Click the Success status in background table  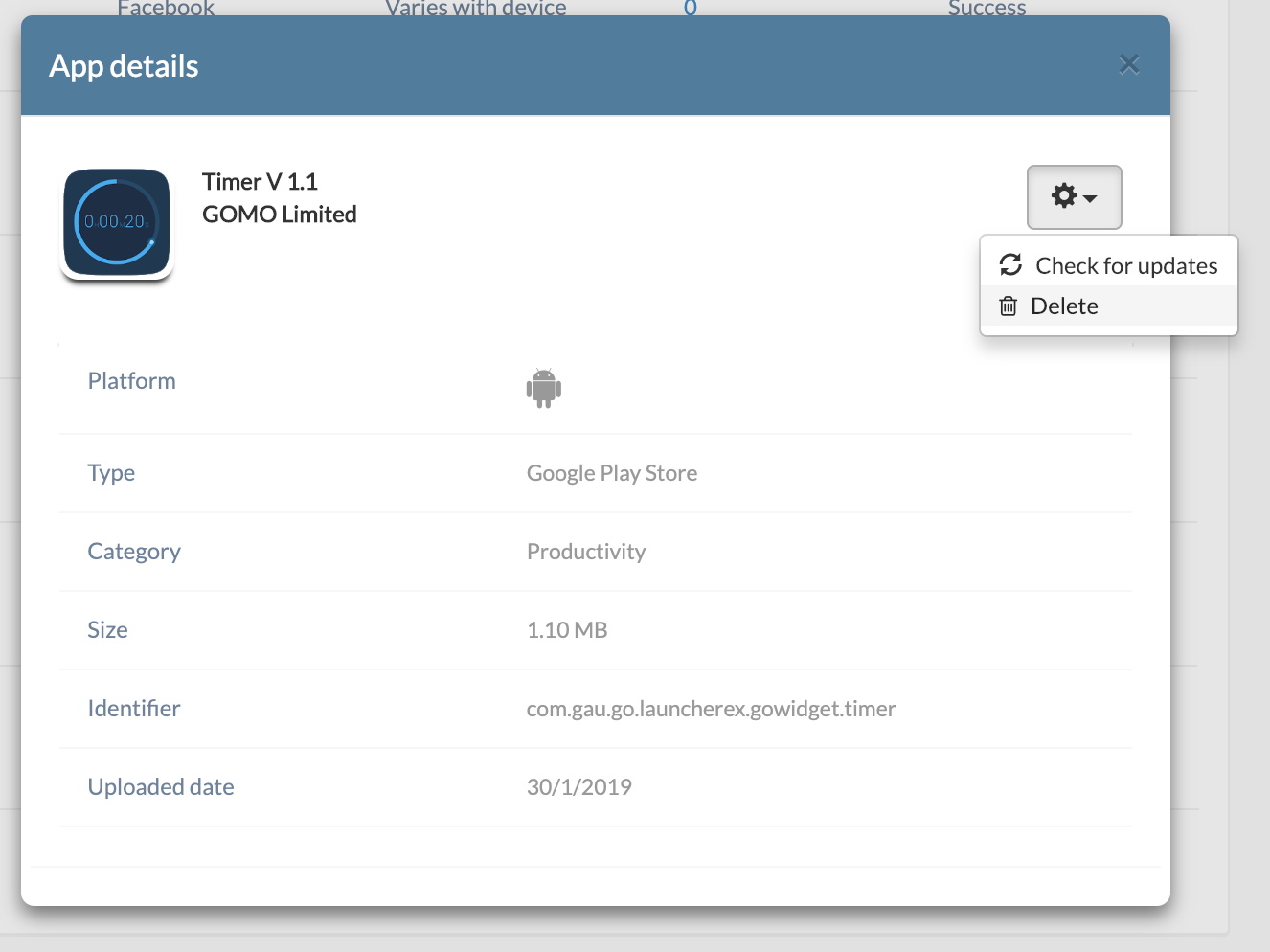987,8
